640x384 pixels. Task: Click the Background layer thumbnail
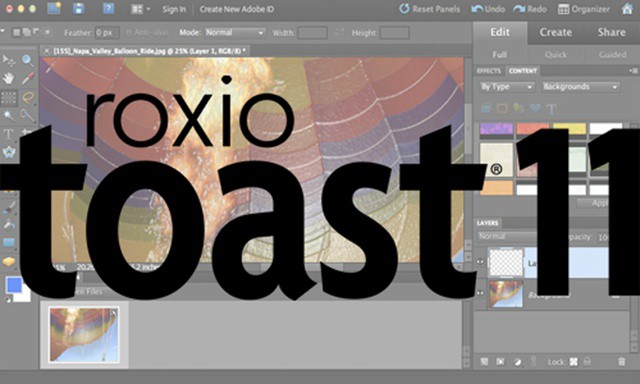pos(506,294)
